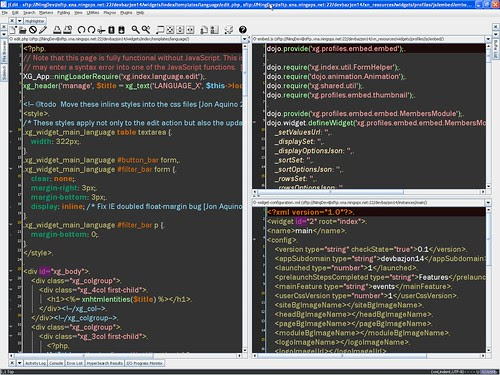Click the New File toolbar icon
500x375 pixels.
coord(13,30)
